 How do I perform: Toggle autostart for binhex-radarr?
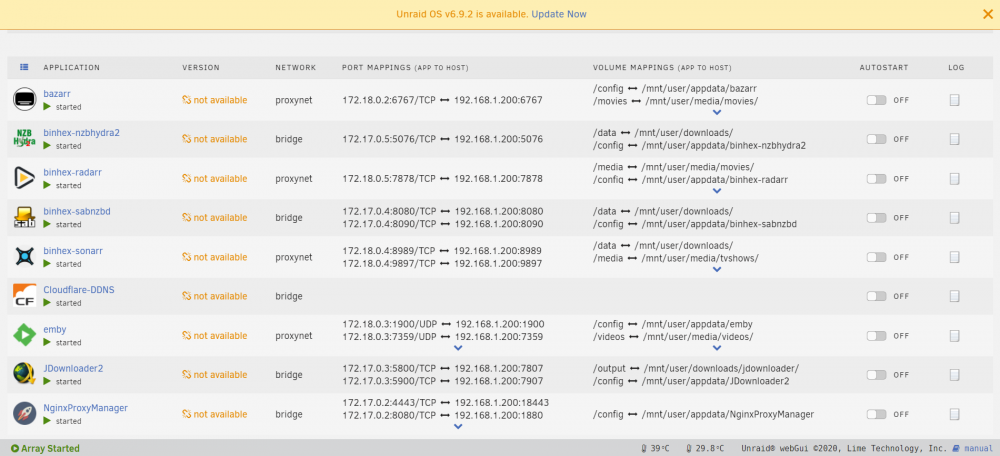point(876,179)
